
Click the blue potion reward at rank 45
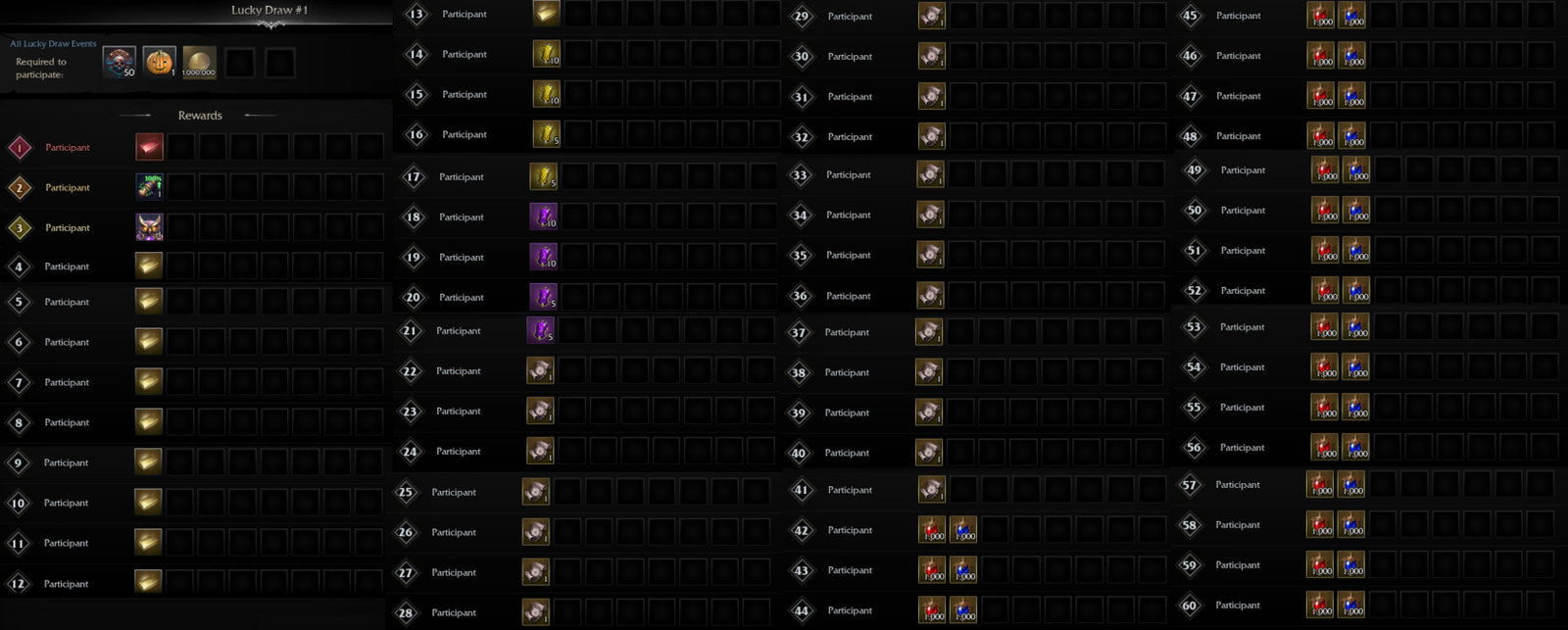pos(1352,16)
